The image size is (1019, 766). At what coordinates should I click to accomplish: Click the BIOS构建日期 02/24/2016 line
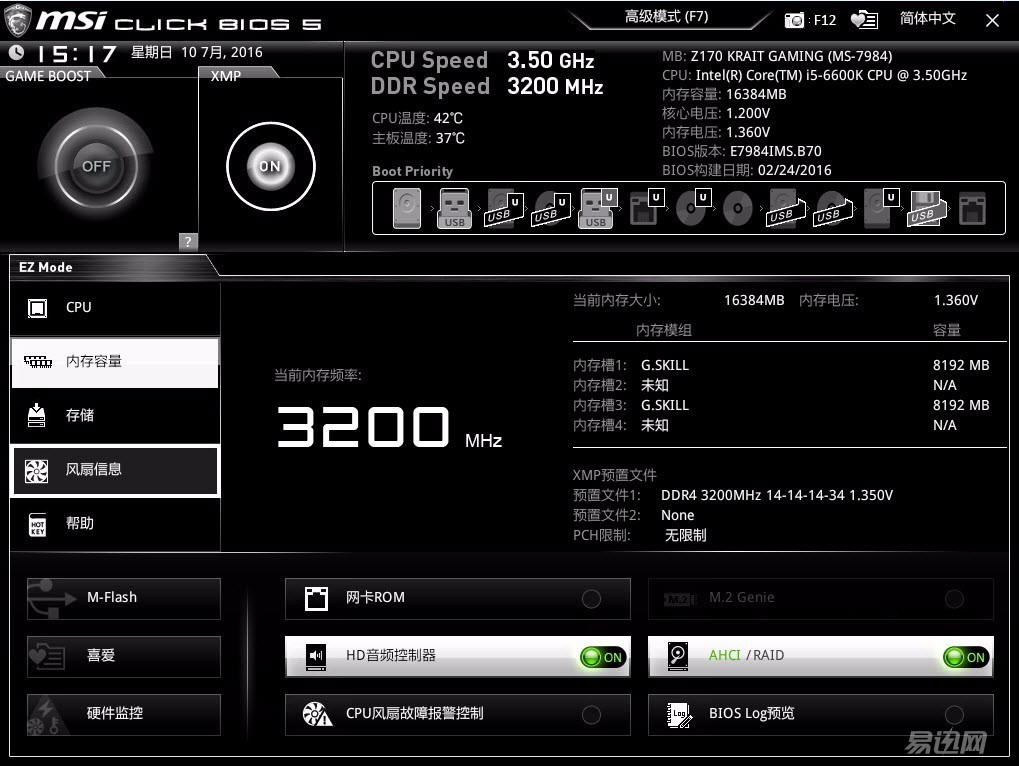click(747, 170)
